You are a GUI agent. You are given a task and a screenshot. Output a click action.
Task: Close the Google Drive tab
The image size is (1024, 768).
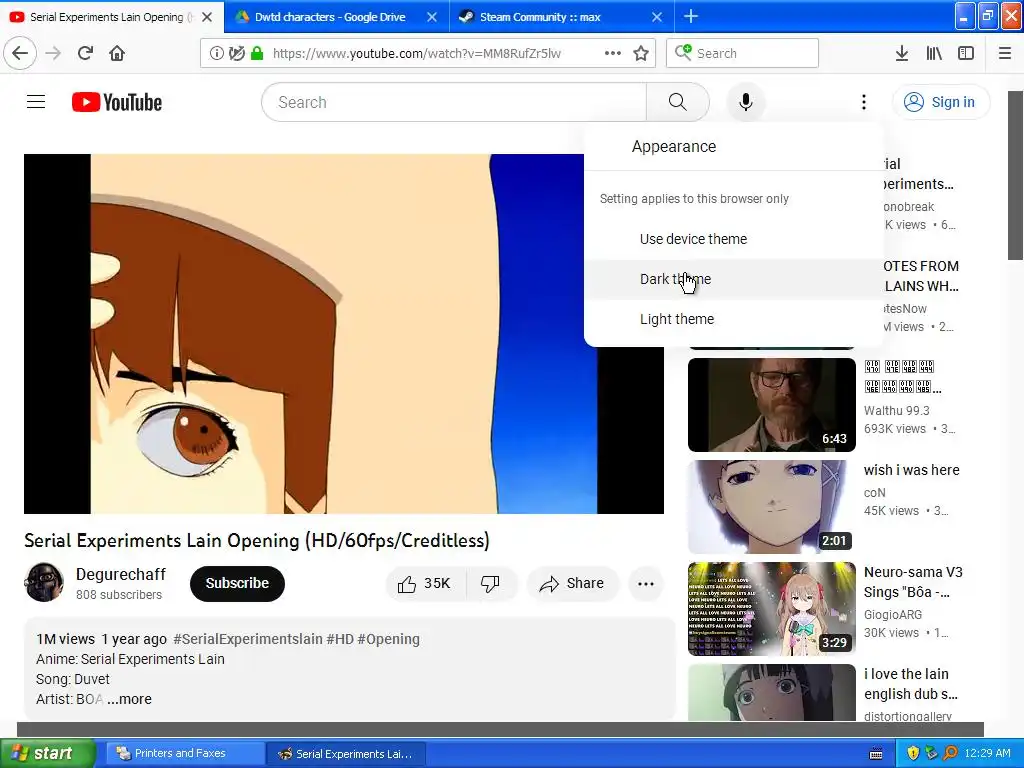432,17
